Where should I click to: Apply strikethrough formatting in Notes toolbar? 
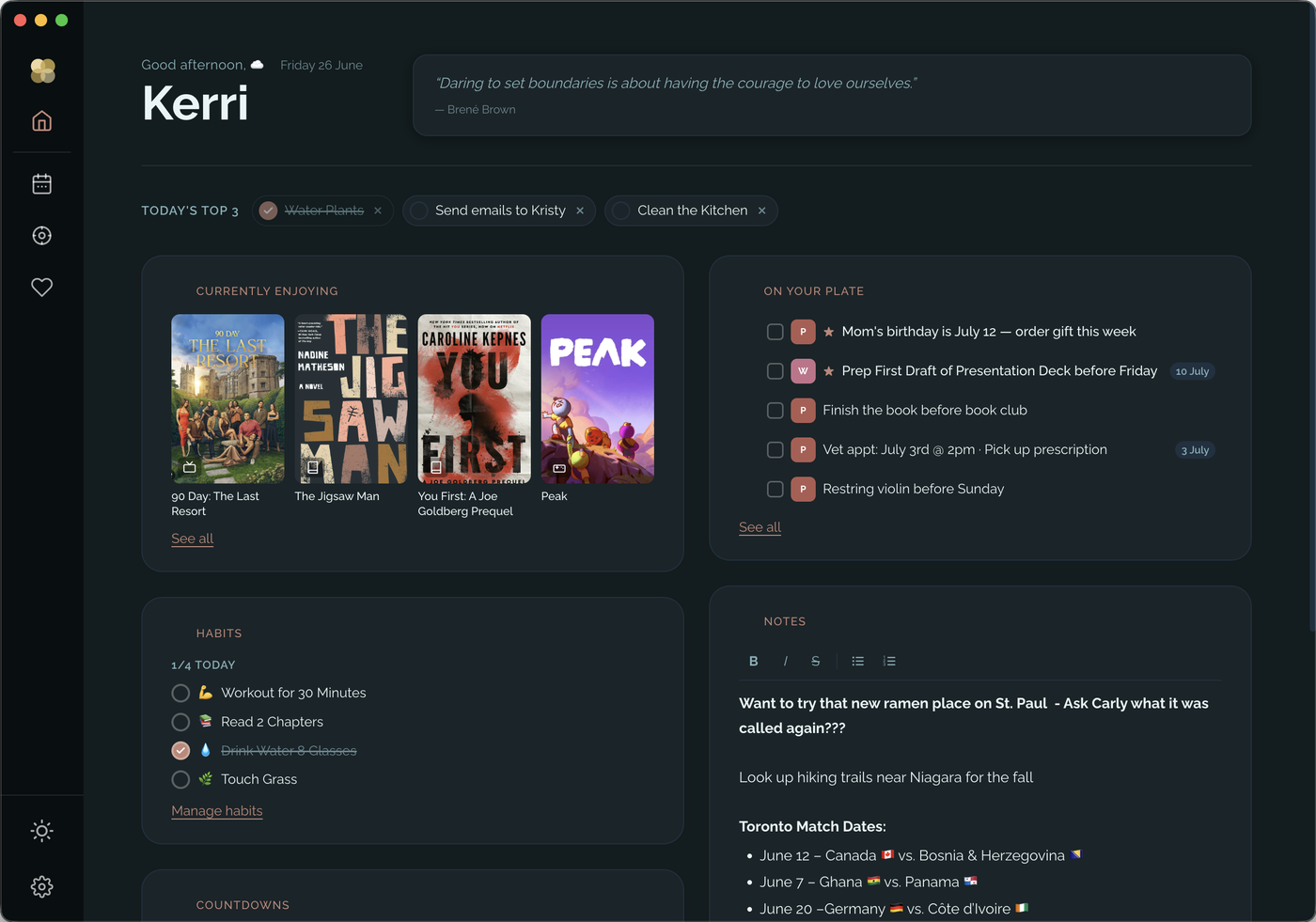815,662
